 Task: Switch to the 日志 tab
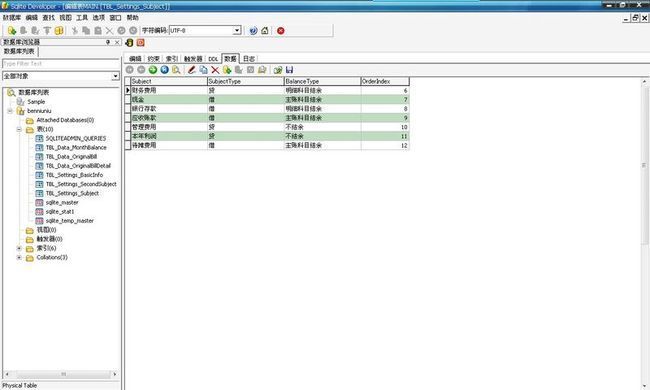249,59
